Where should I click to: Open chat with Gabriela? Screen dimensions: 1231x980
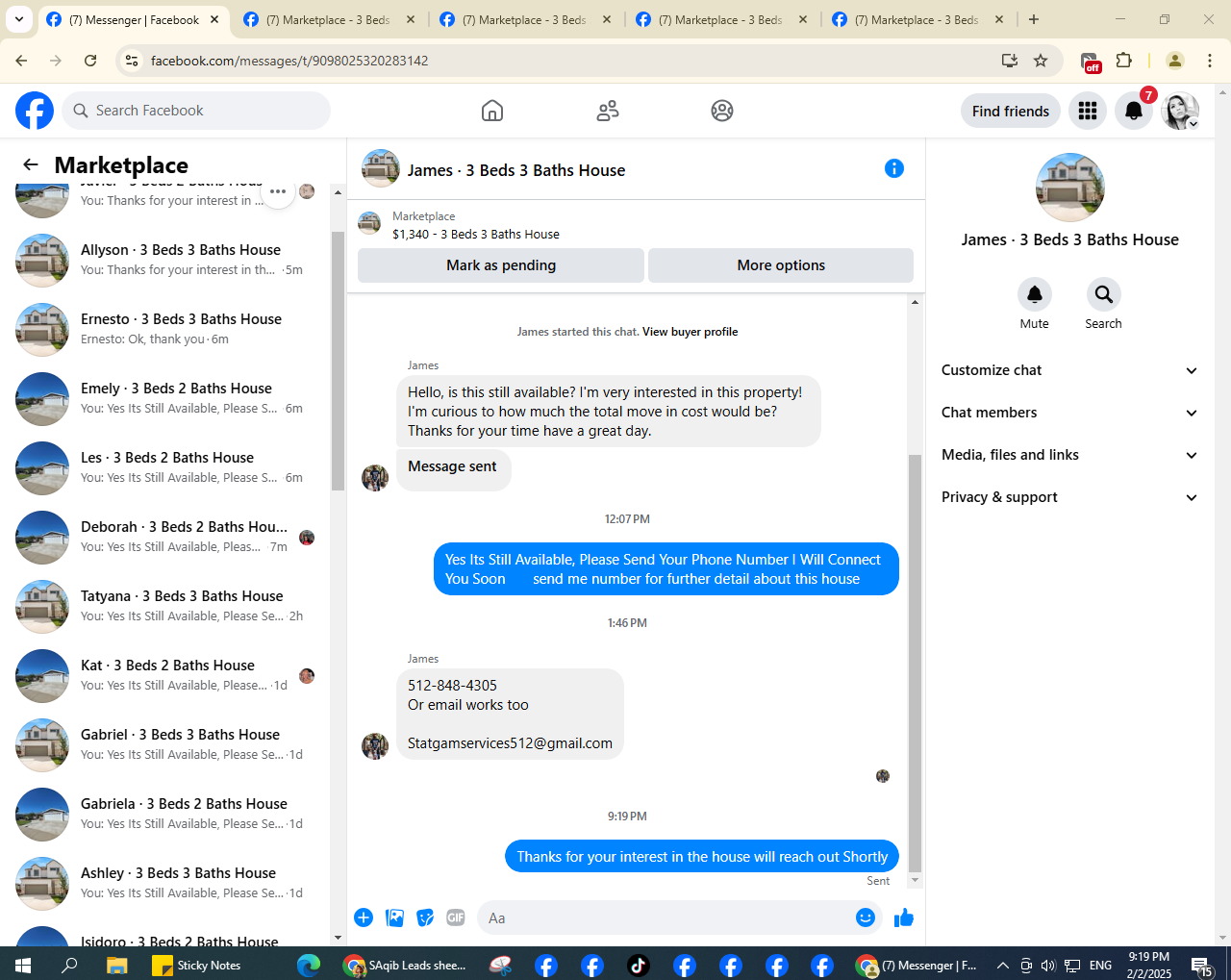pos(165,815)
